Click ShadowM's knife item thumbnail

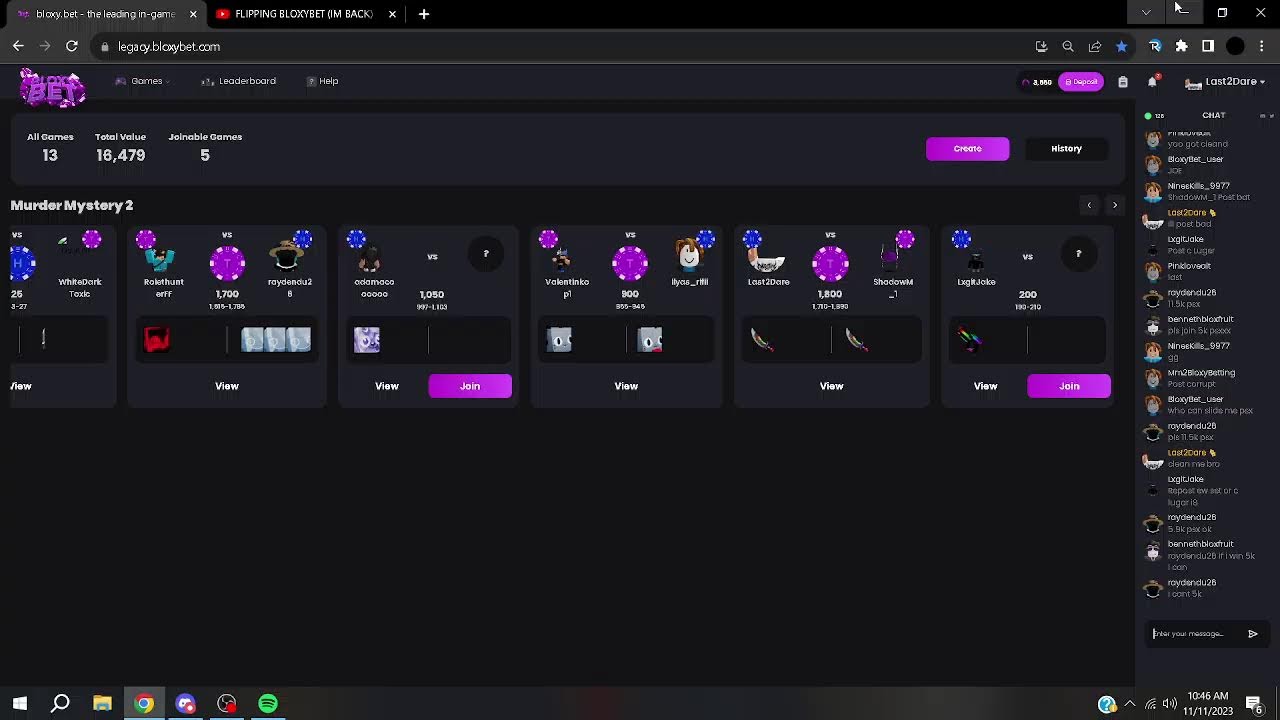coord(857,340)
